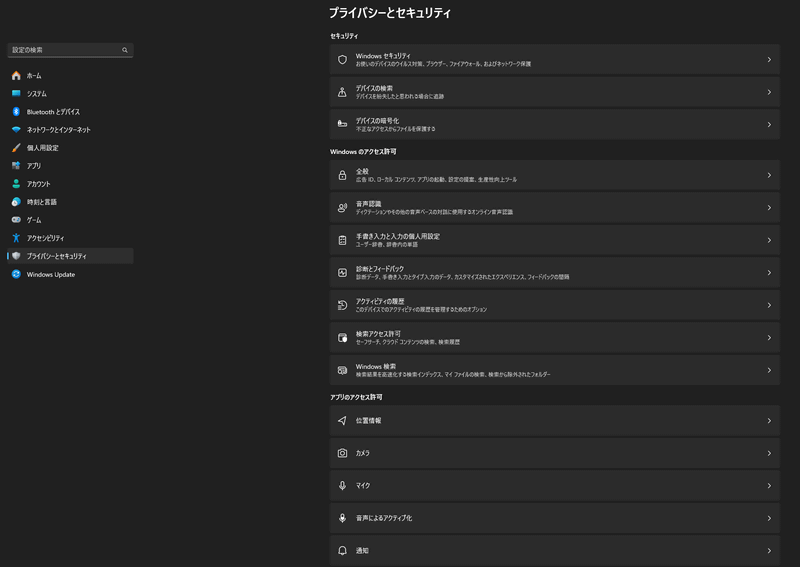Open デバイスの暗号化 via its chevron
The height and width of the screenshot is (567, 800).
[769, 125]
